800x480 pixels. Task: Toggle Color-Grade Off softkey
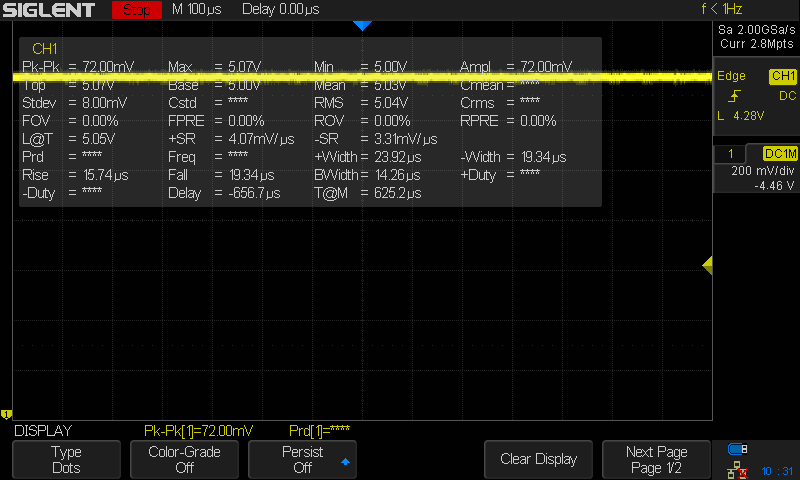click(x=184, y=459)
